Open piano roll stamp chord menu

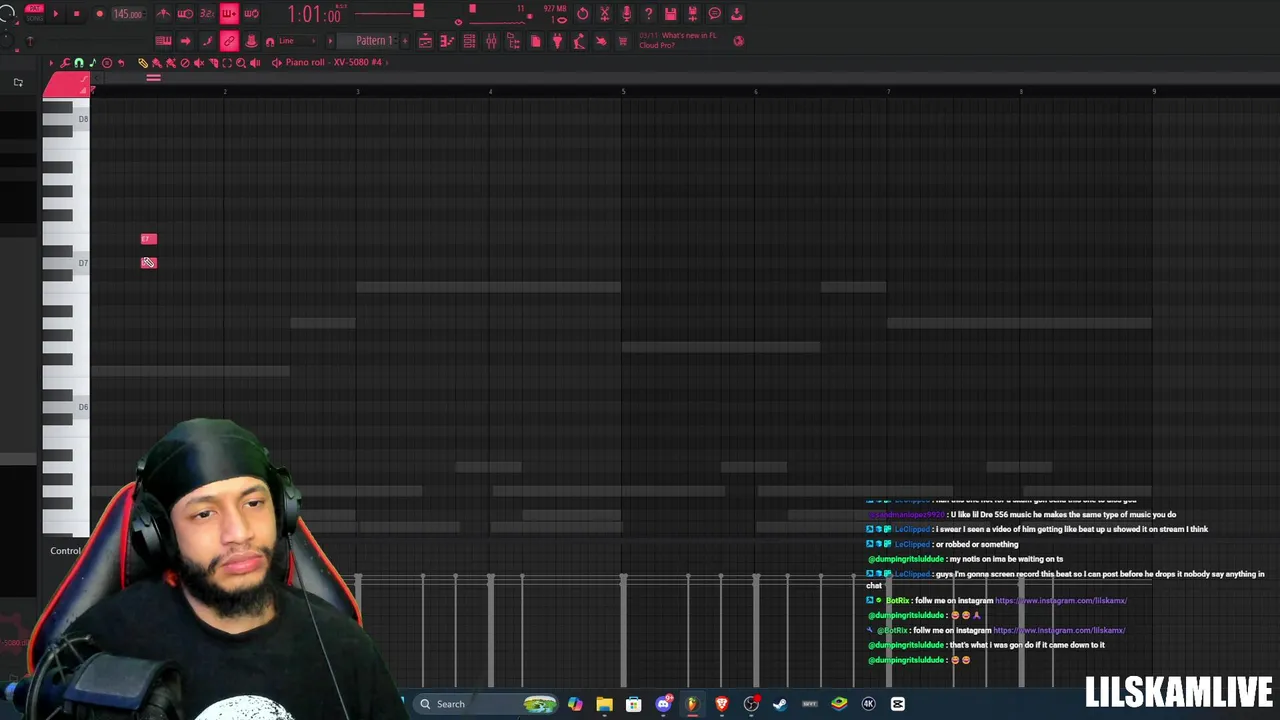(x=107, y=63)
